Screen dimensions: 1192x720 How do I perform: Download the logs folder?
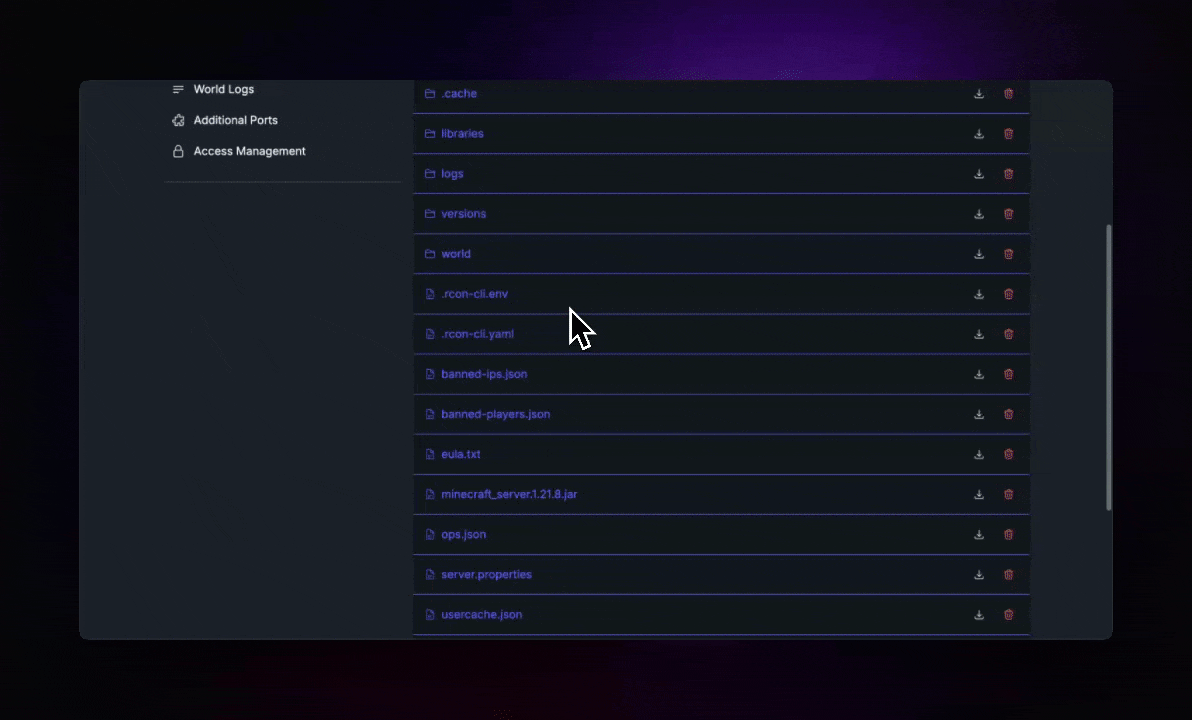tap(979, 174)
